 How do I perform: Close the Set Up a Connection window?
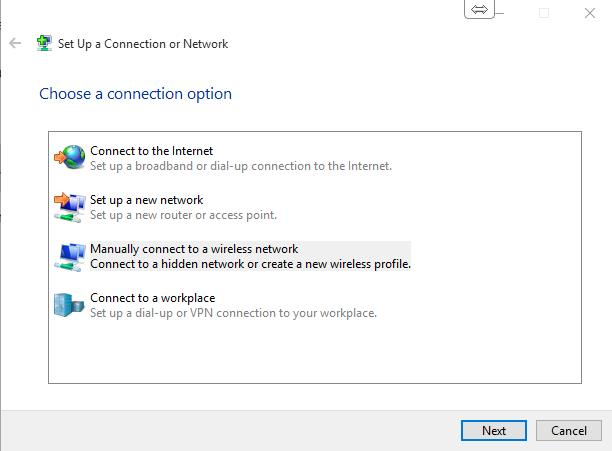point(590,13)
